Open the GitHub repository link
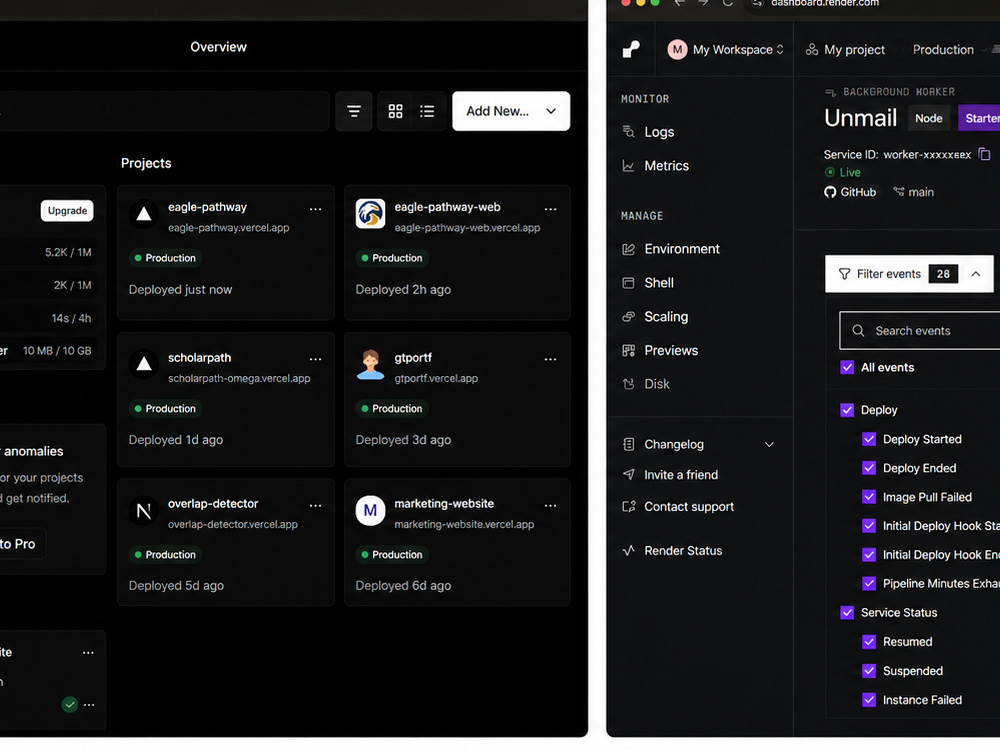The height and width of the screenshot is (750, 1000). 850,192
